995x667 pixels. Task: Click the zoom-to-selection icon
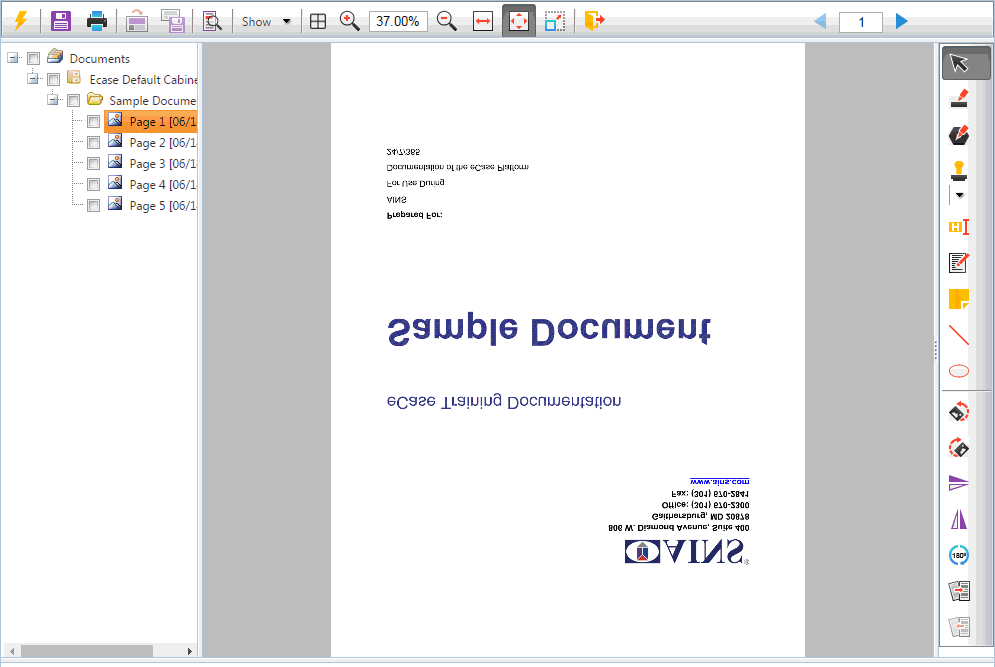tap(555, 22)
